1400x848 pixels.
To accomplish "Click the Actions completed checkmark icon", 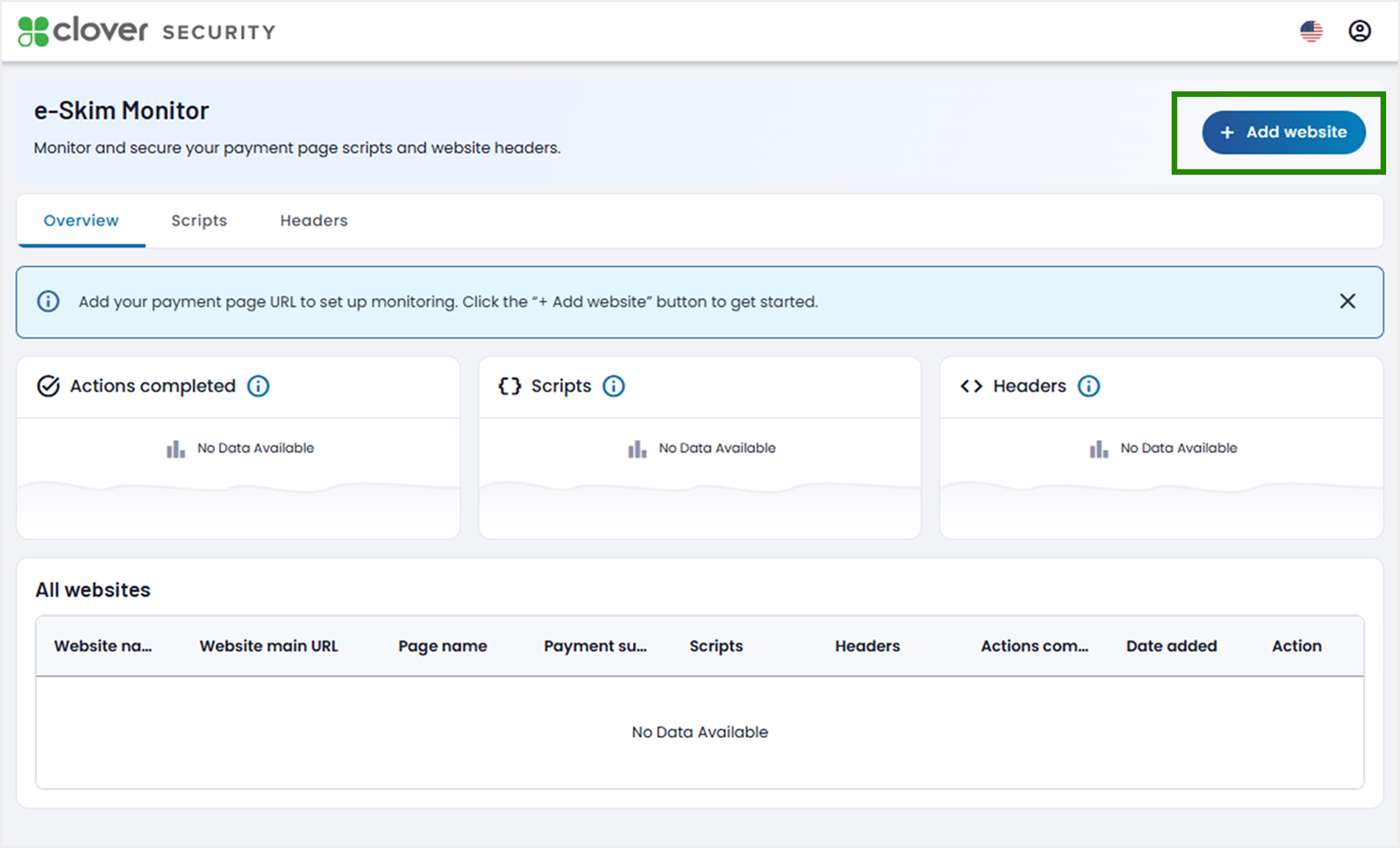I will [48, 386].
